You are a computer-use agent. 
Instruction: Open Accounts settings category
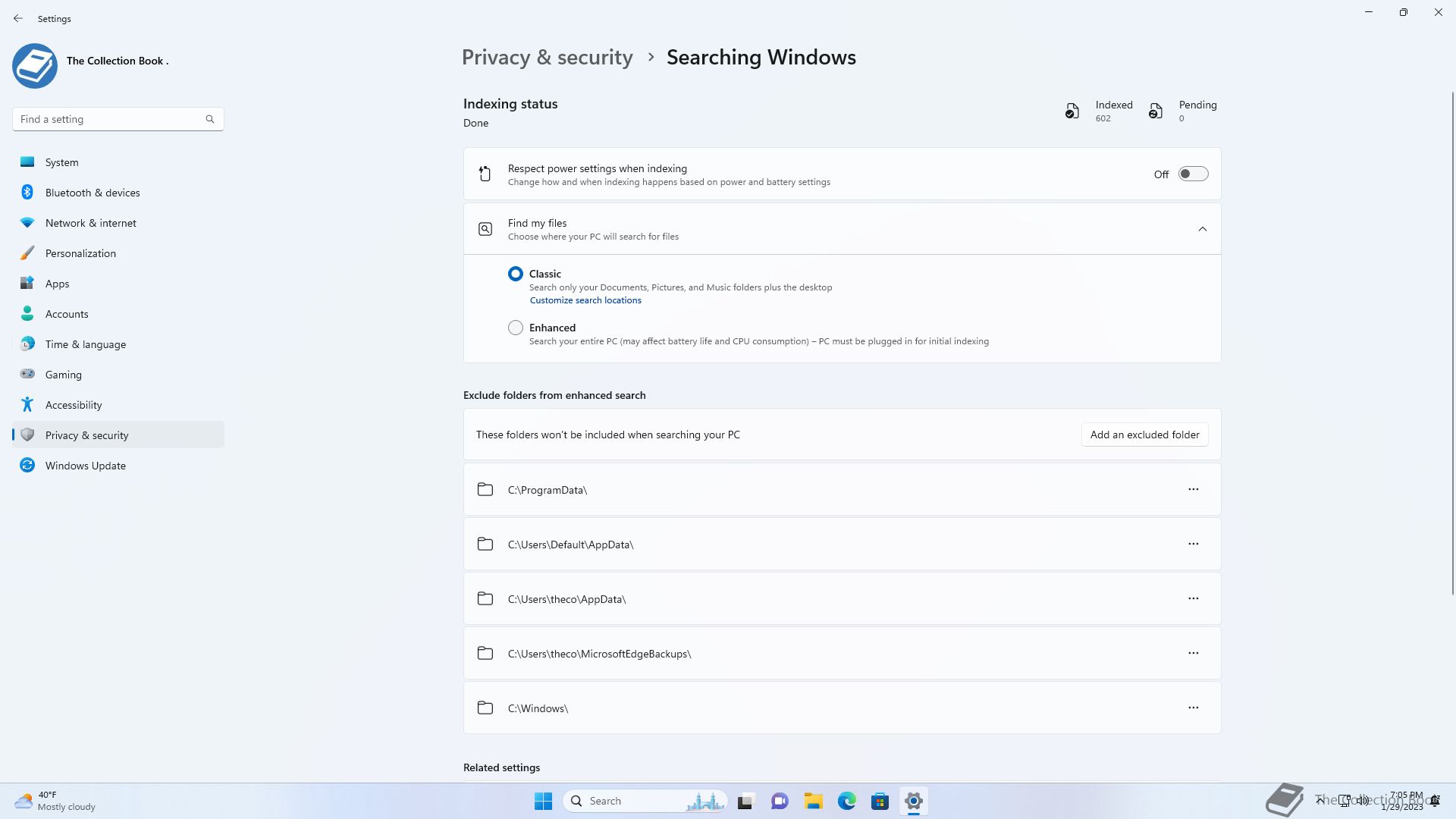pyautogui.click(x=118, y=314)
